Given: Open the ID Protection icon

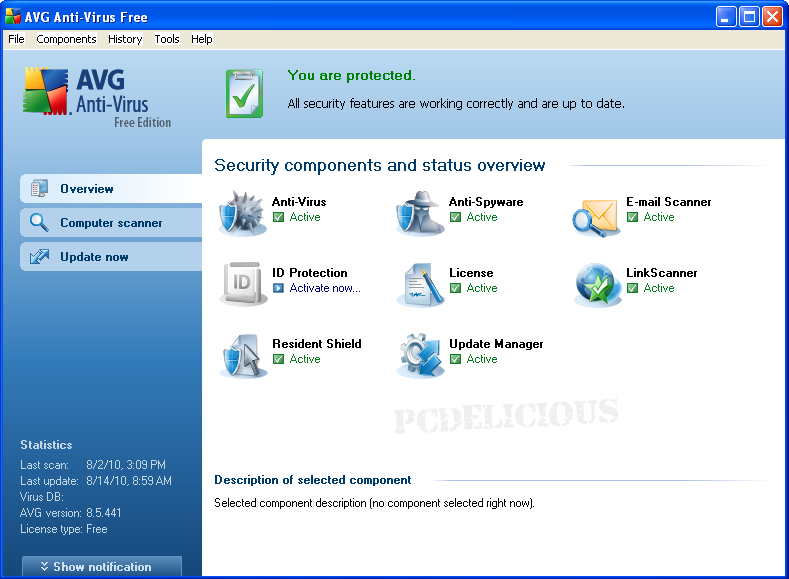Looking at the screenshot, I should pyautogui.click(x=243, y=284).
